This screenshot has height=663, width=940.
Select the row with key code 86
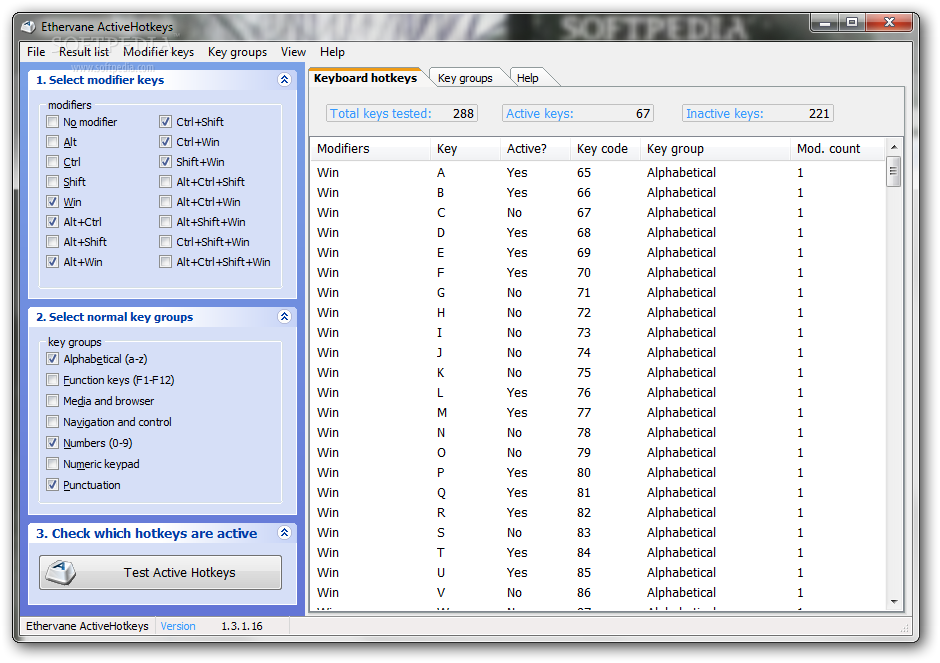(x=598, y=592)
